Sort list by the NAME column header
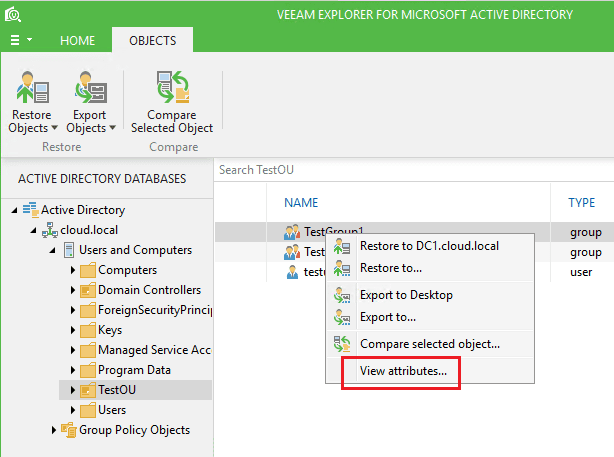 (x=301, y=203)
